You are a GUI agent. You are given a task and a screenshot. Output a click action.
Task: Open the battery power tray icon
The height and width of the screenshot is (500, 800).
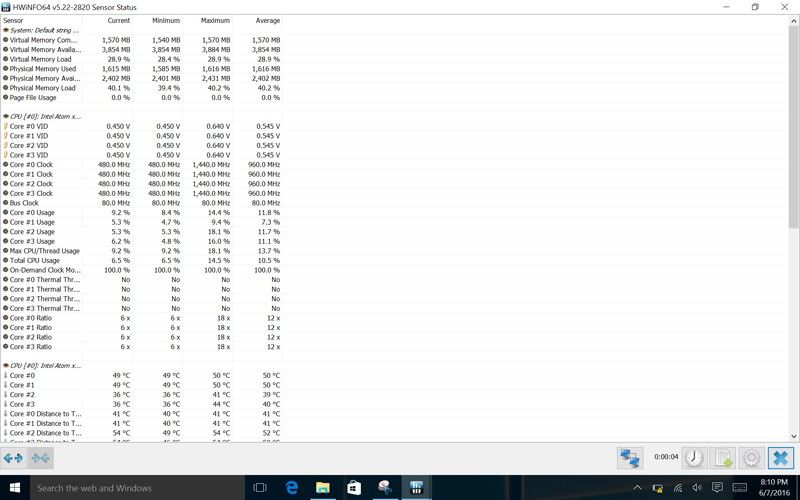(x=658, y=488)
